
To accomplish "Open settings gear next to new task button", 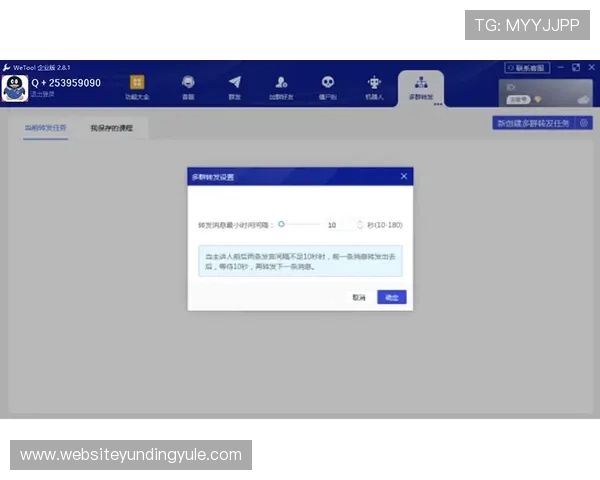I will click(584, 123).
